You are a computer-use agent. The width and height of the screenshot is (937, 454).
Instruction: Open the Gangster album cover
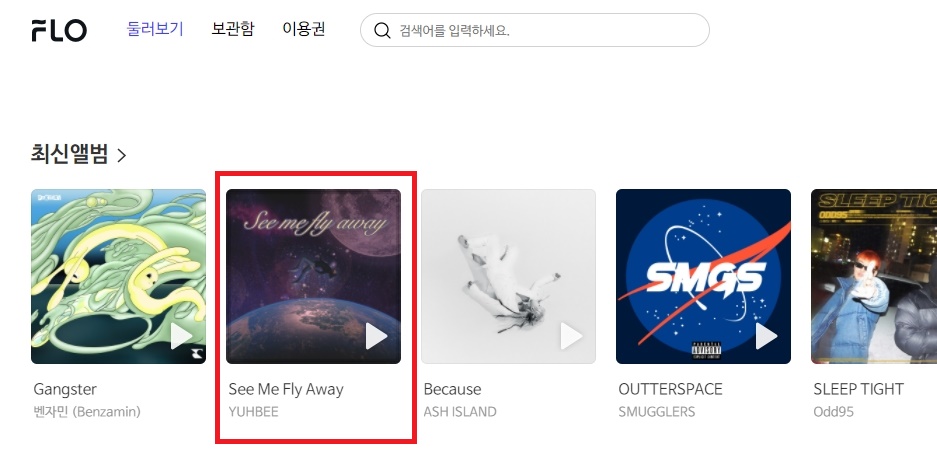coord(118,276)
